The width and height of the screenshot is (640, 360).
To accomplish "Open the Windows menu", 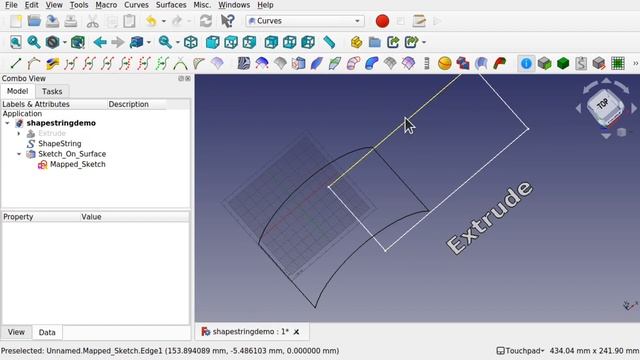I will 234,5.
